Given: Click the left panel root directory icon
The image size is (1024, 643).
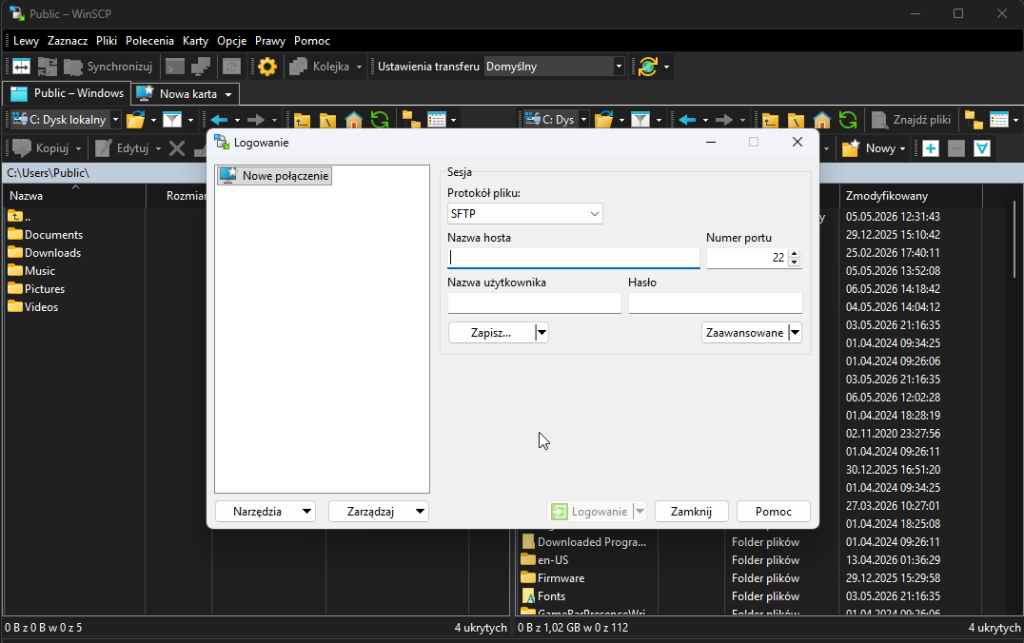Looking at the screenshot, I should (x=328, y=119).
